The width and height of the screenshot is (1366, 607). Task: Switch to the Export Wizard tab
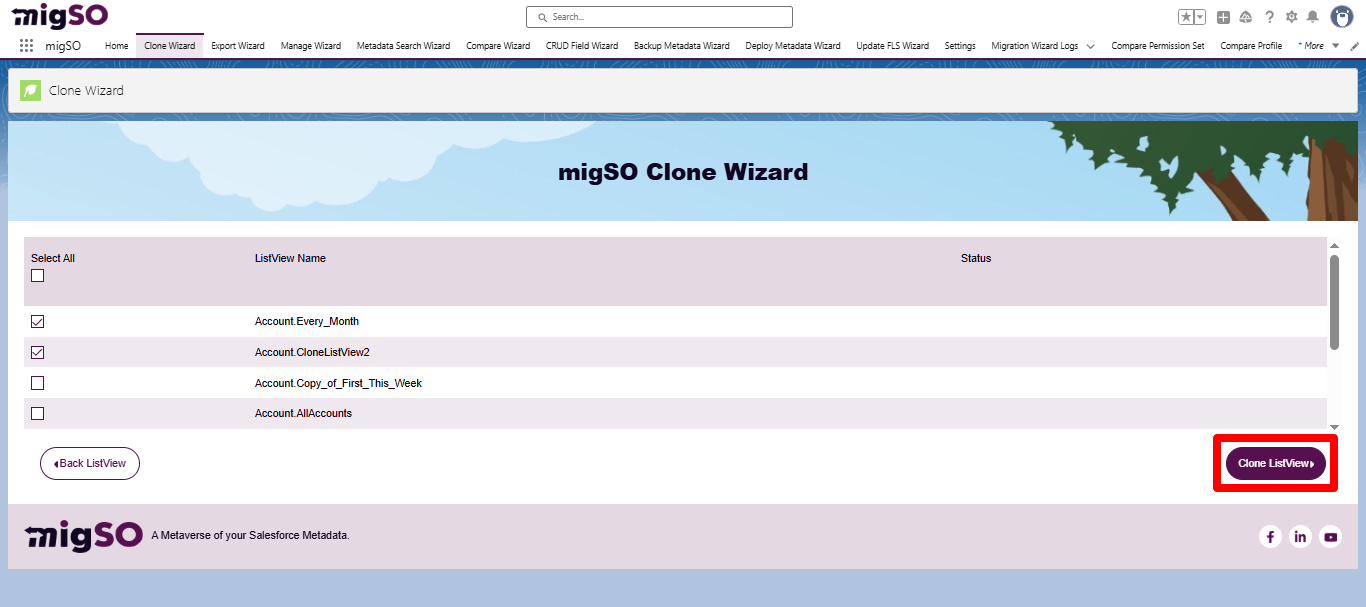pyautogui.click(x=237, y=45)
